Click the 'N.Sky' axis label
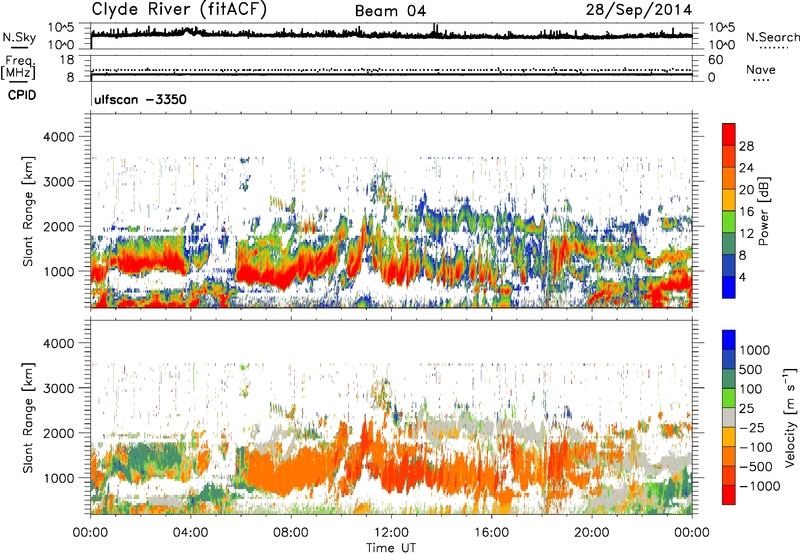 tap(19, 37)
